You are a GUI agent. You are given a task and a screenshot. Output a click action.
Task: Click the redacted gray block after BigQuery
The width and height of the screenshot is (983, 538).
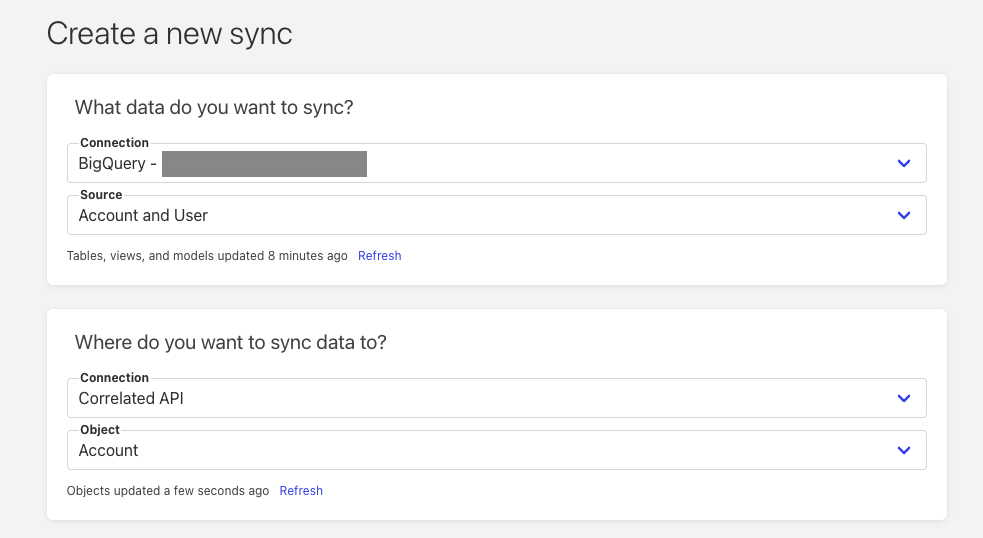click(264, 164)
